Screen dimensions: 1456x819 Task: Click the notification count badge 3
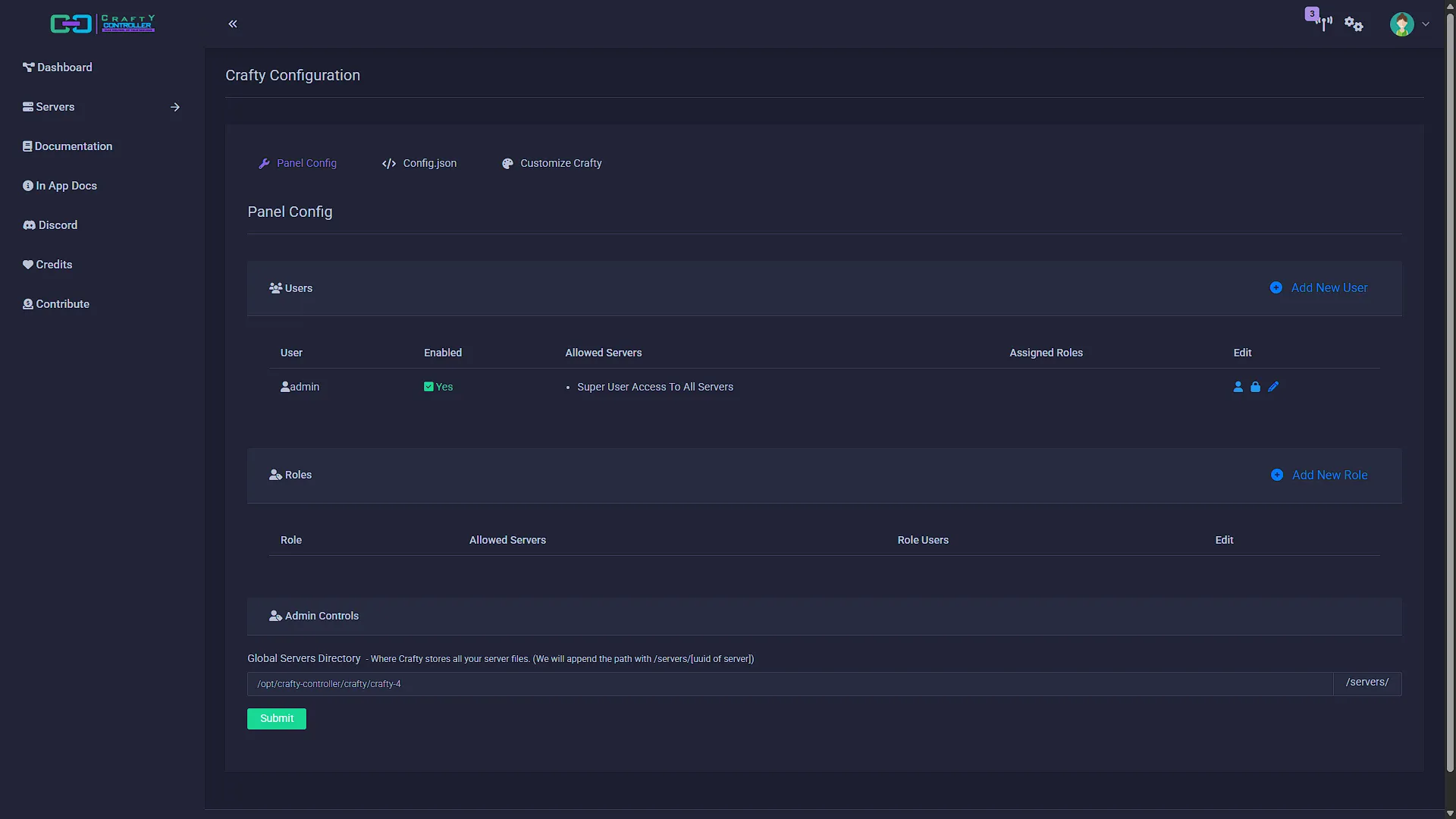pyautogui.click(x=1312, y=14)
